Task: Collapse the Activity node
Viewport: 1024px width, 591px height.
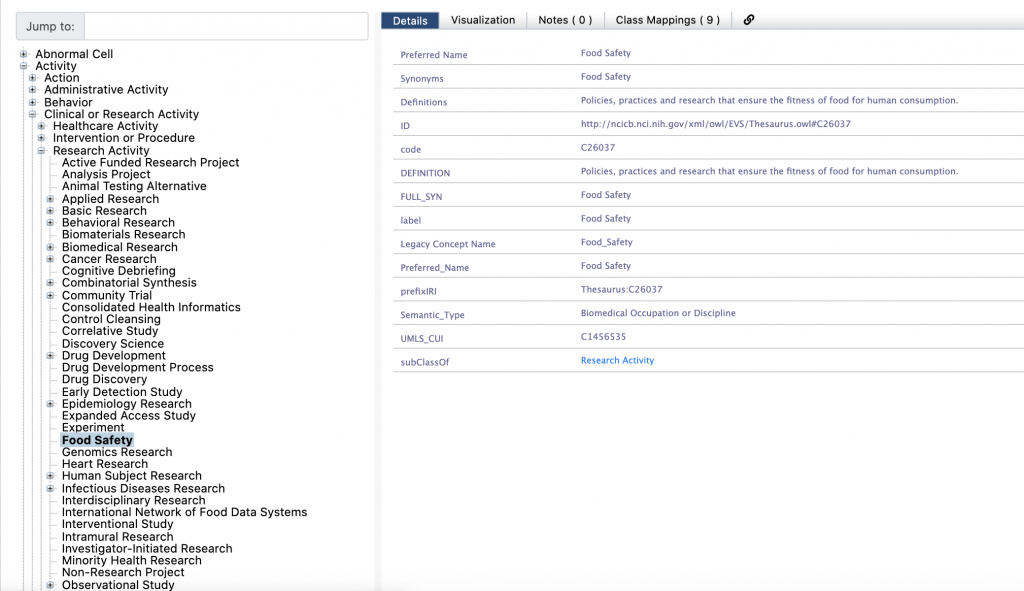Action: coord(24,66)
